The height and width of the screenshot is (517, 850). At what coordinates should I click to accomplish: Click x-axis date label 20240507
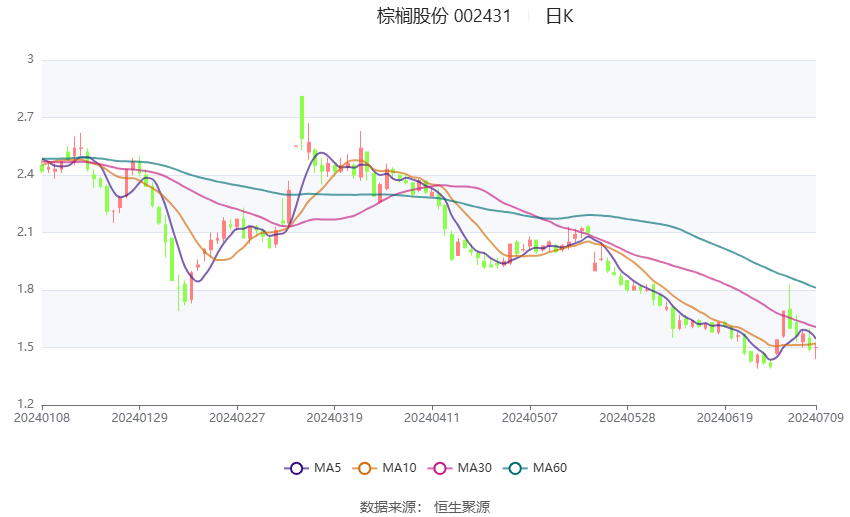[530, 418]
